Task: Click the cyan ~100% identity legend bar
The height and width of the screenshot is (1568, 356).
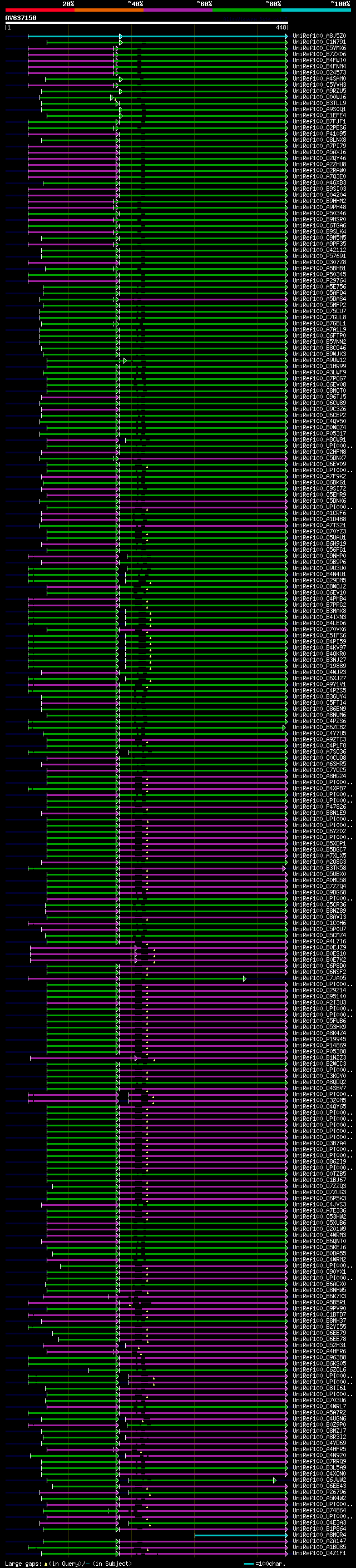Action: [x=316, y=10]
